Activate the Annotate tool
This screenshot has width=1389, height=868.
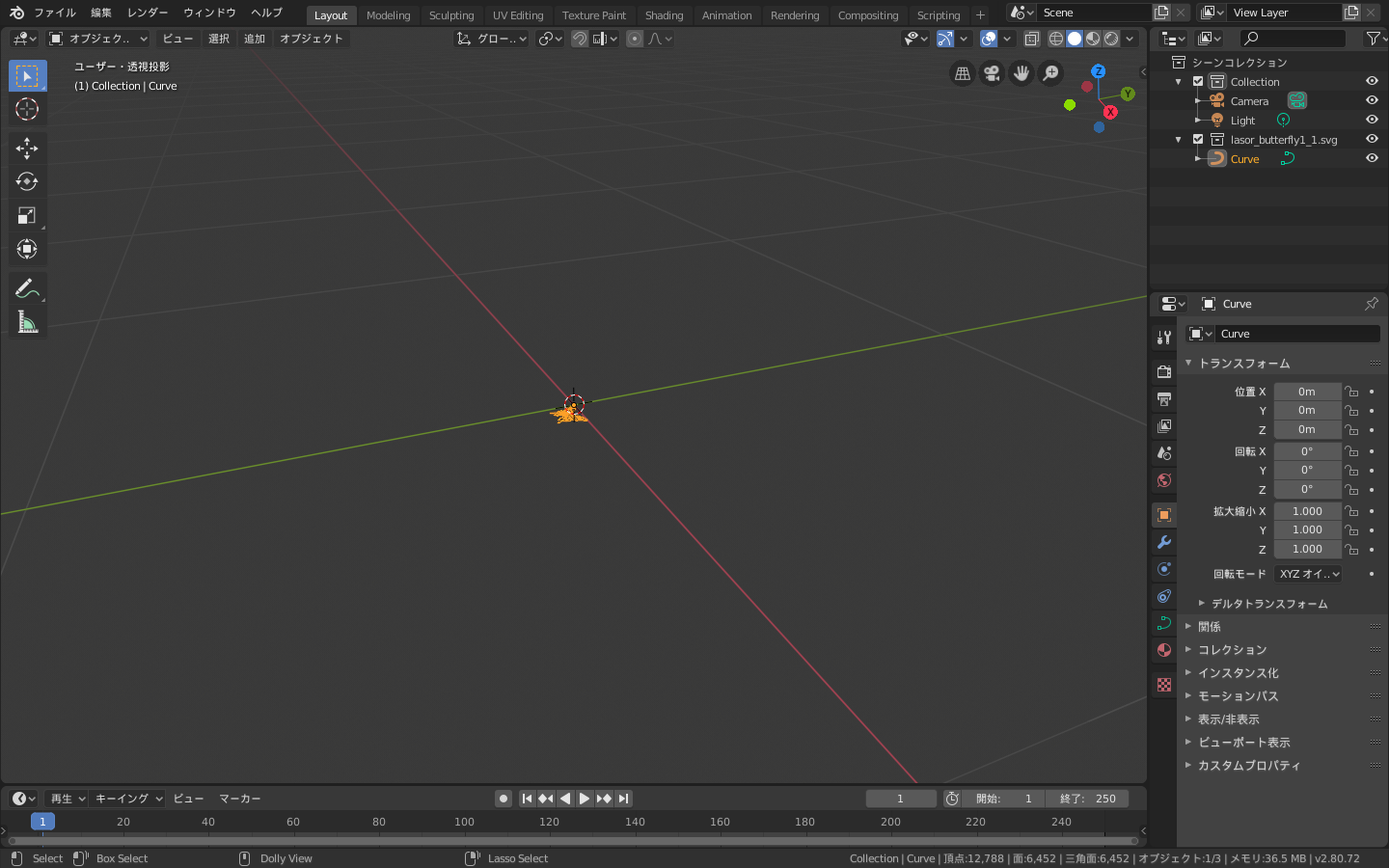27,288
